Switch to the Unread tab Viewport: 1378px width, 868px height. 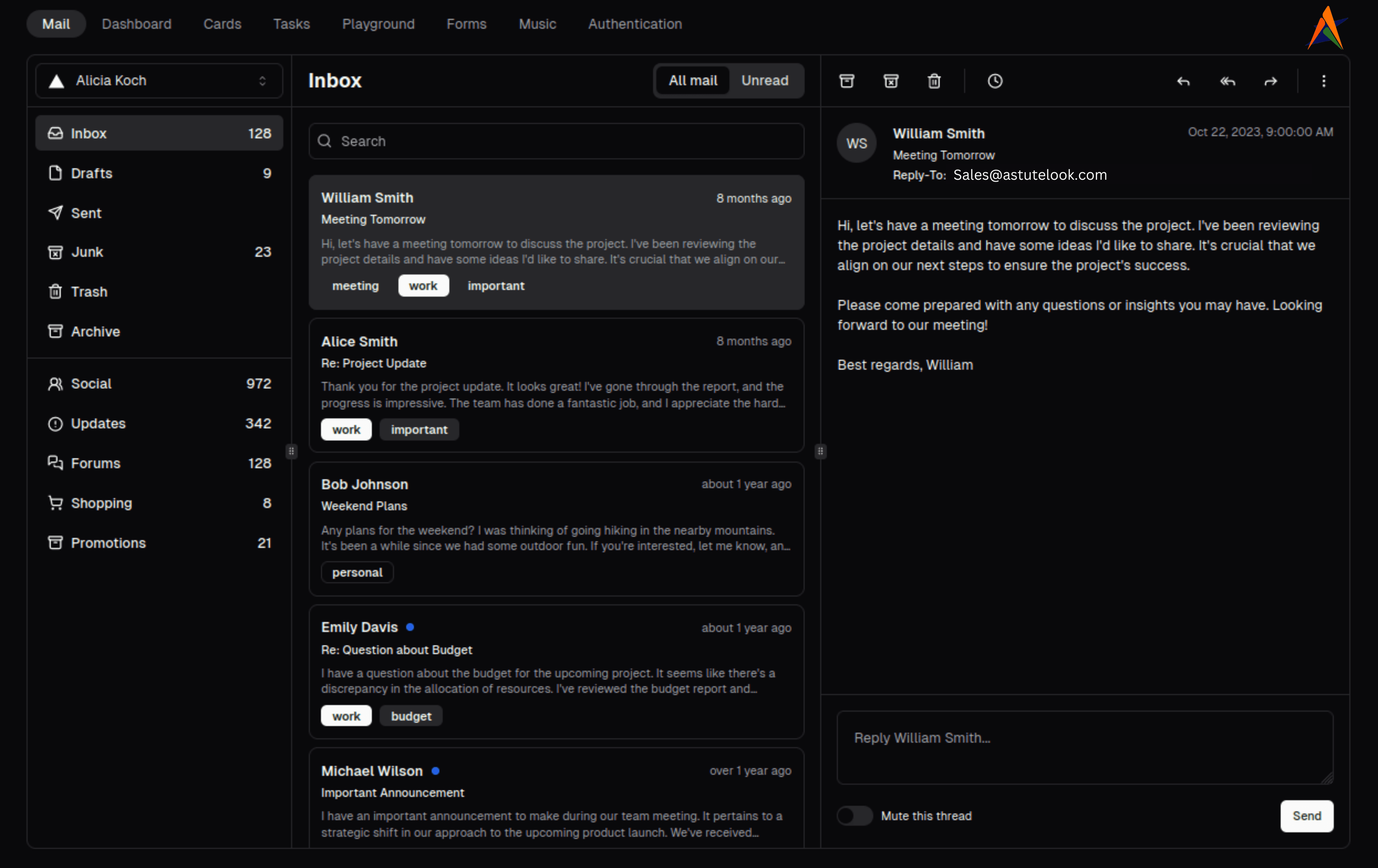(x=765, y=80)
